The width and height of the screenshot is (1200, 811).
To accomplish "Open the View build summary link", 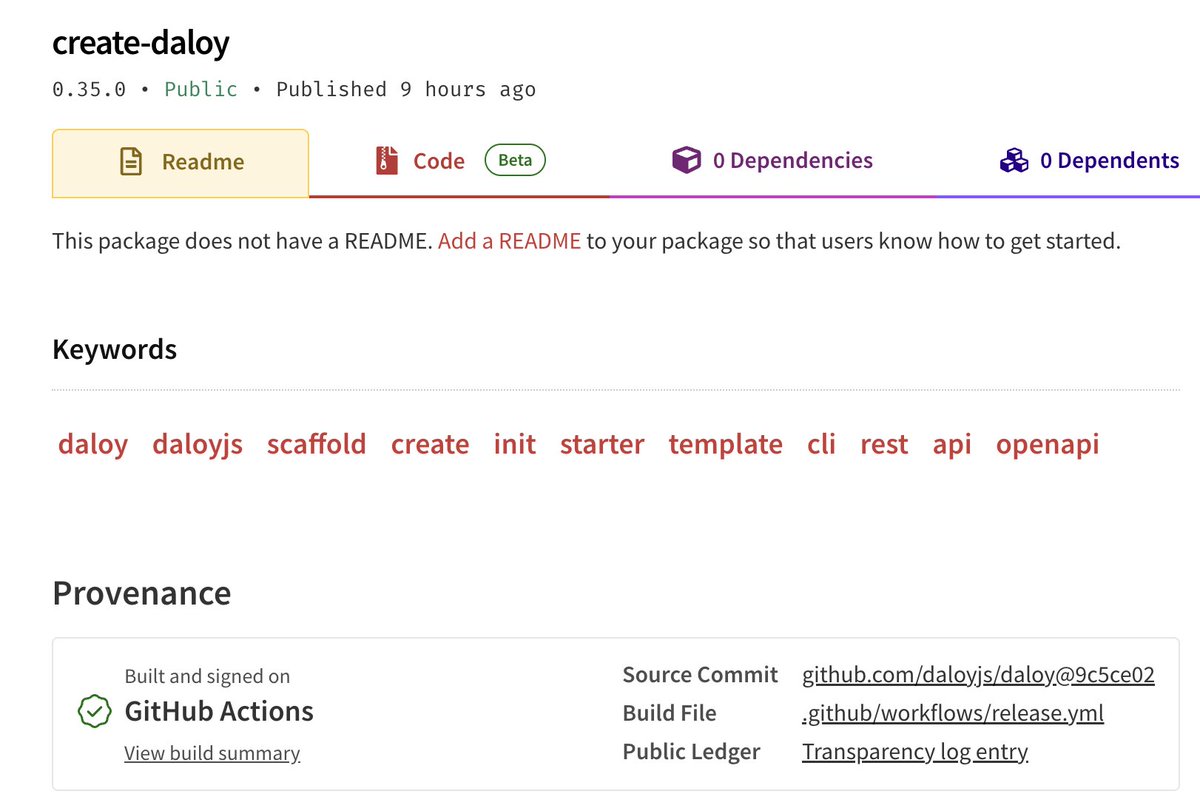I will click(x=212, y=753).
